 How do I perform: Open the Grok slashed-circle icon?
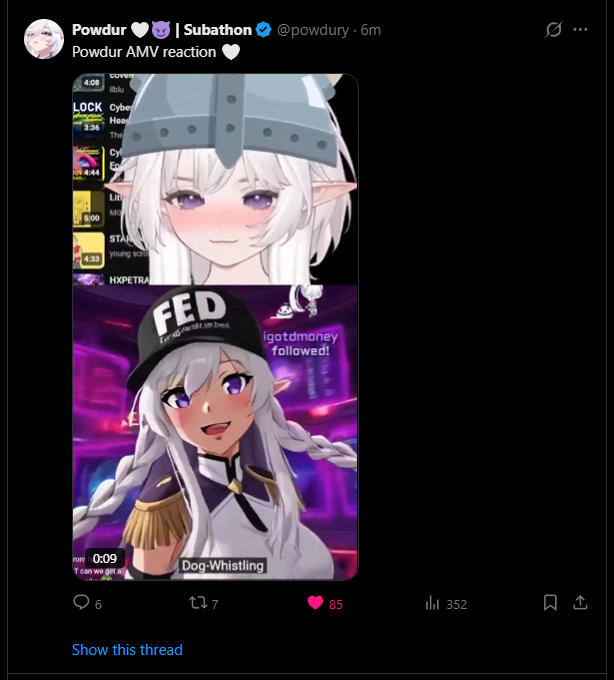(554, 29)
